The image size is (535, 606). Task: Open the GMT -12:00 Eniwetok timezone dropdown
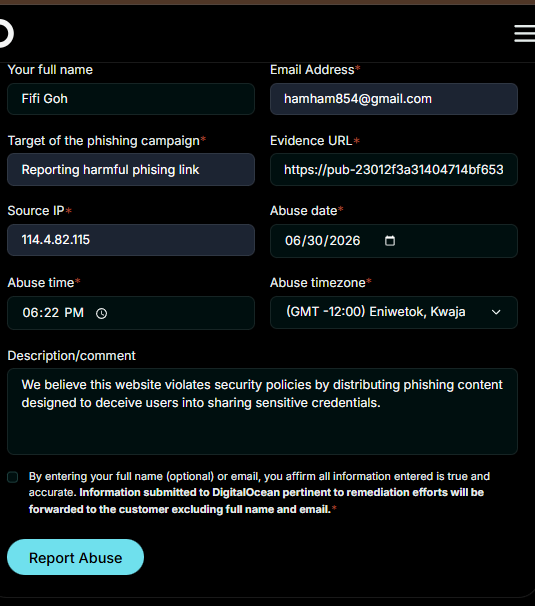[x=394, y=312]
